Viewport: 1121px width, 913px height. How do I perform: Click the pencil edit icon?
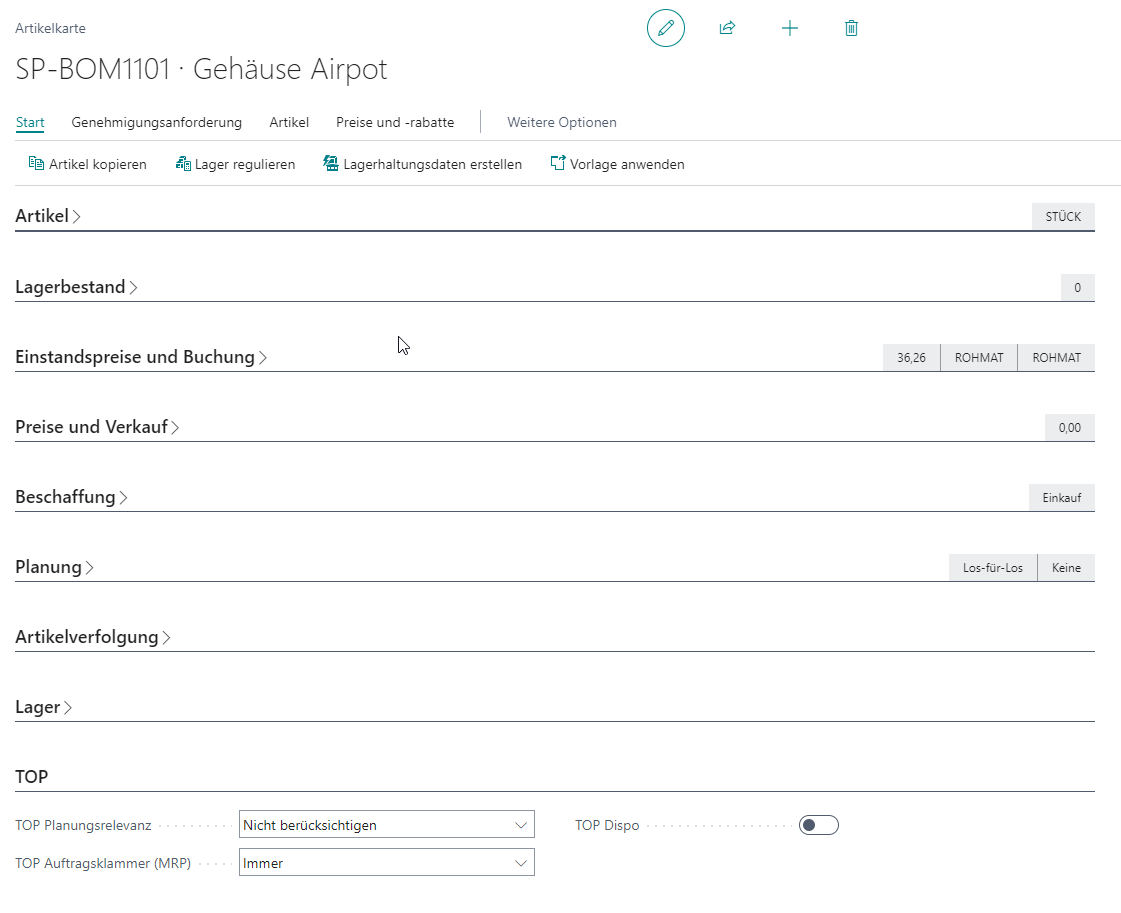coord(666,28)
